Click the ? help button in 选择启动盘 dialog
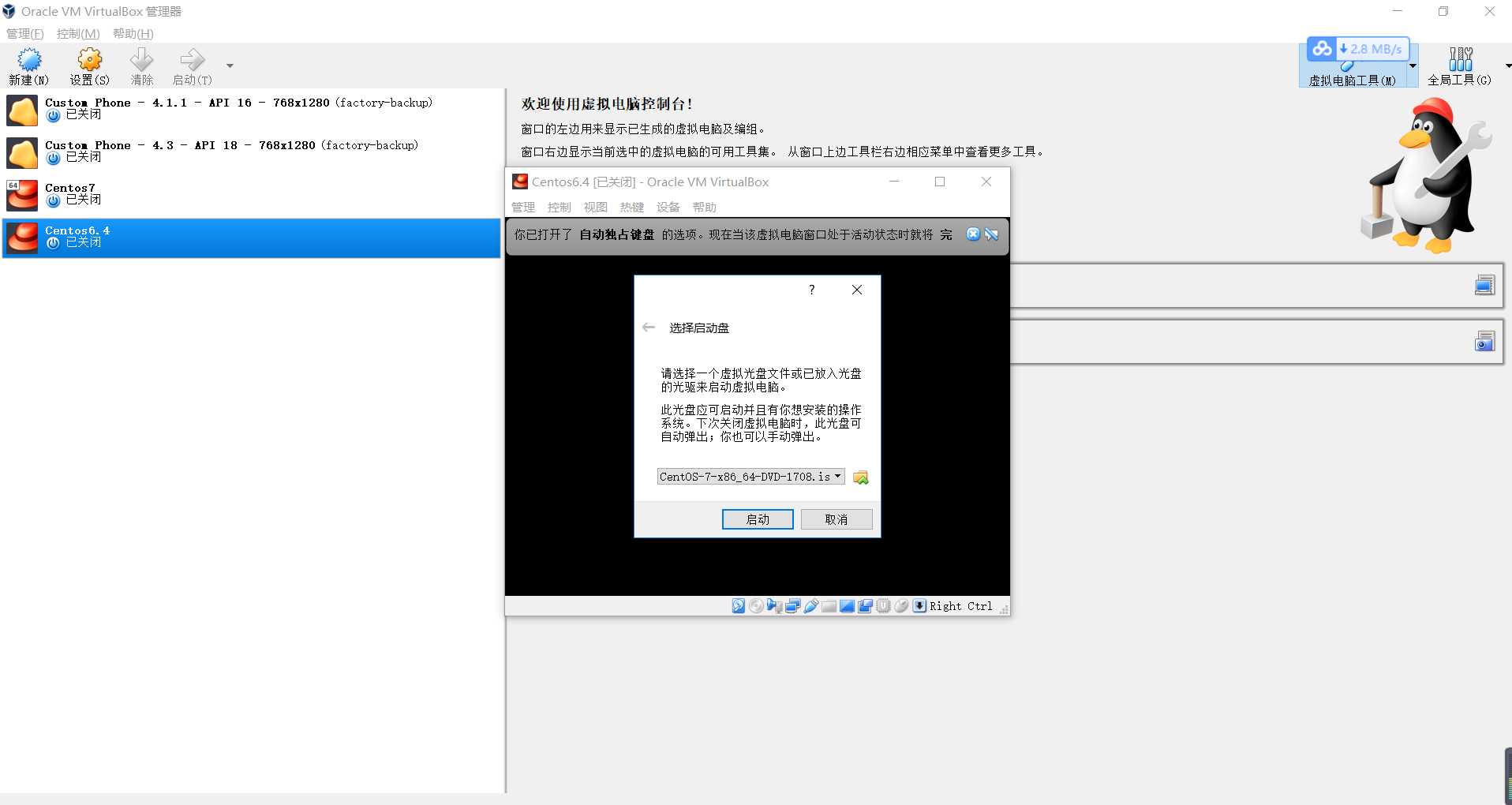The height and width of the screenshot is (805, 1512). pyautogui.click(x=811, y=290)
